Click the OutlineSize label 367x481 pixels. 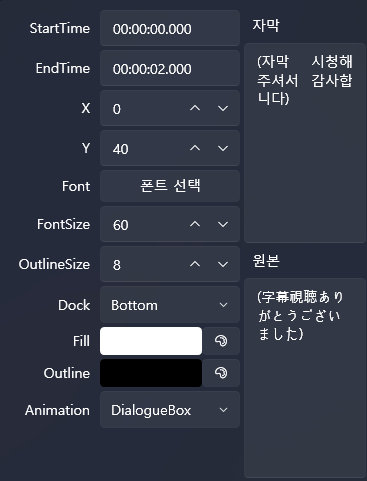pyautogui.click(x=54, y=264)
